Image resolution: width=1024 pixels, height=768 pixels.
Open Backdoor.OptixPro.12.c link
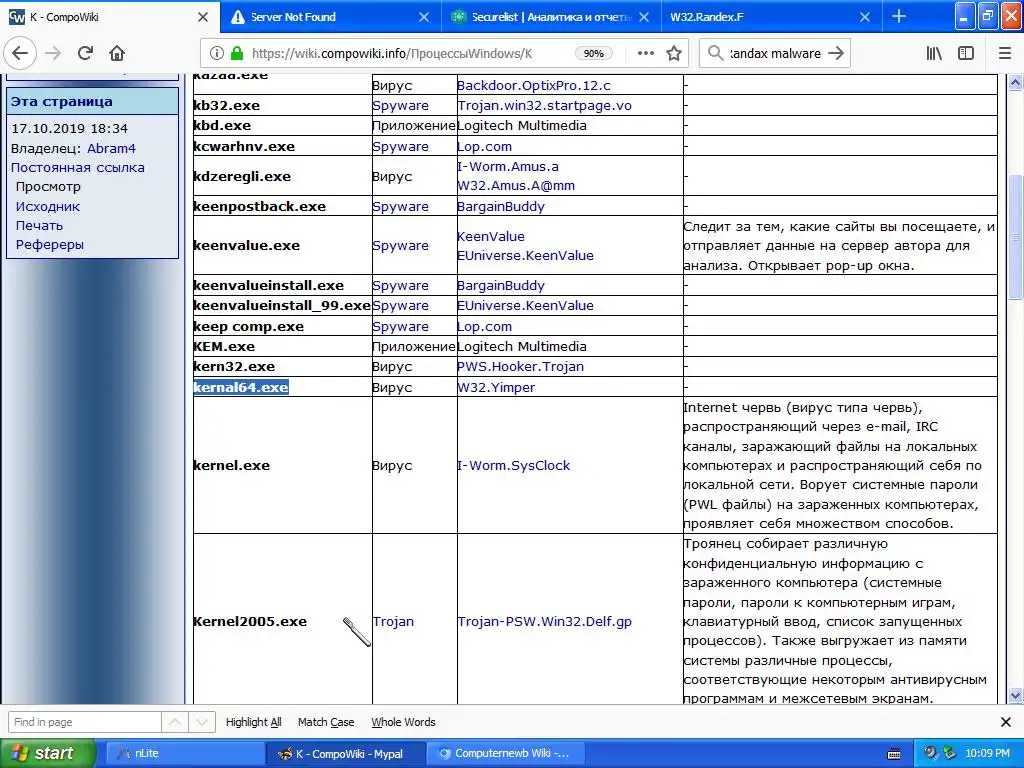534,85
